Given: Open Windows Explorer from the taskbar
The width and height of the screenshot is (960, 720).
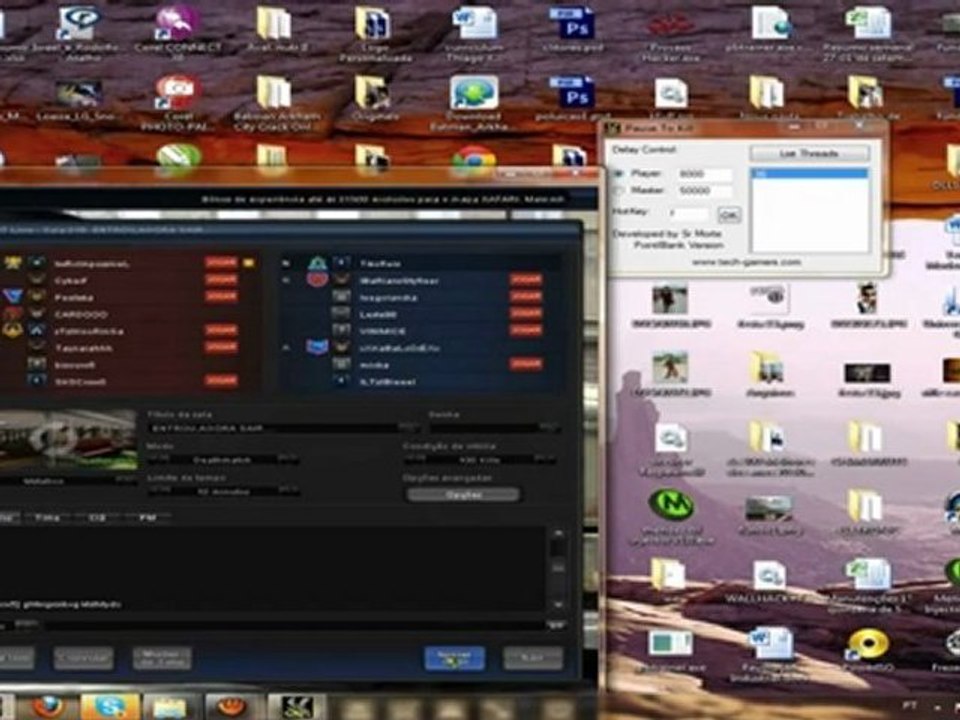Looking at the screenshot, I should tap(170, 708).
